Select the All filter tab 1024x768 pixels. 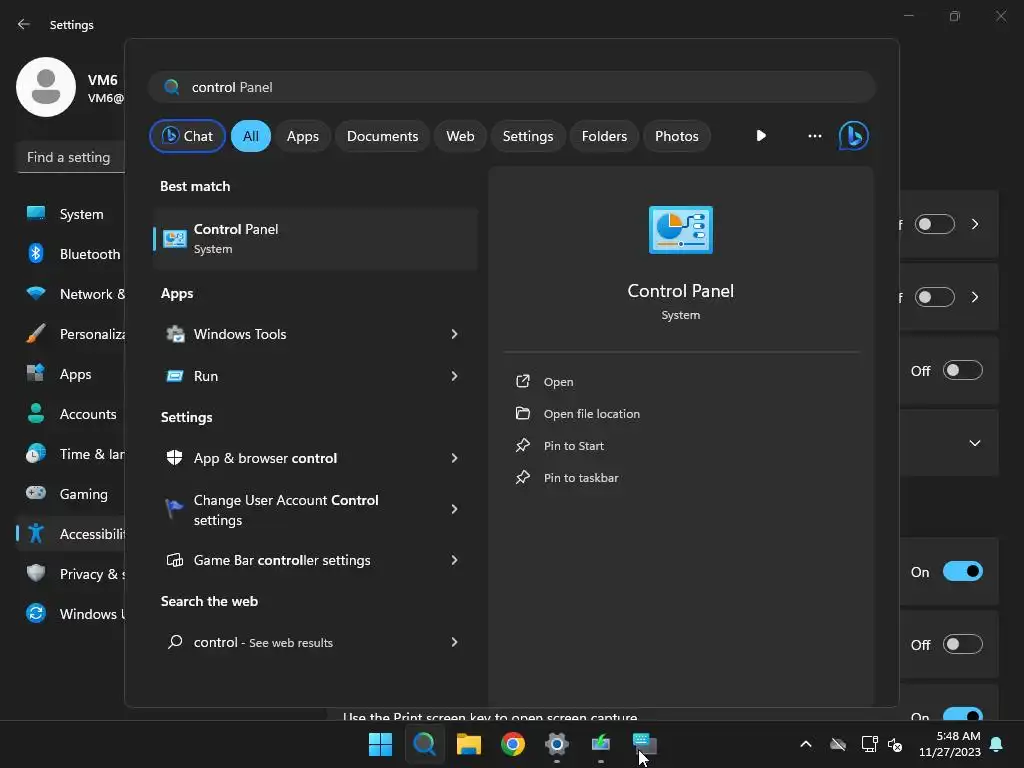tap(251, 136)
